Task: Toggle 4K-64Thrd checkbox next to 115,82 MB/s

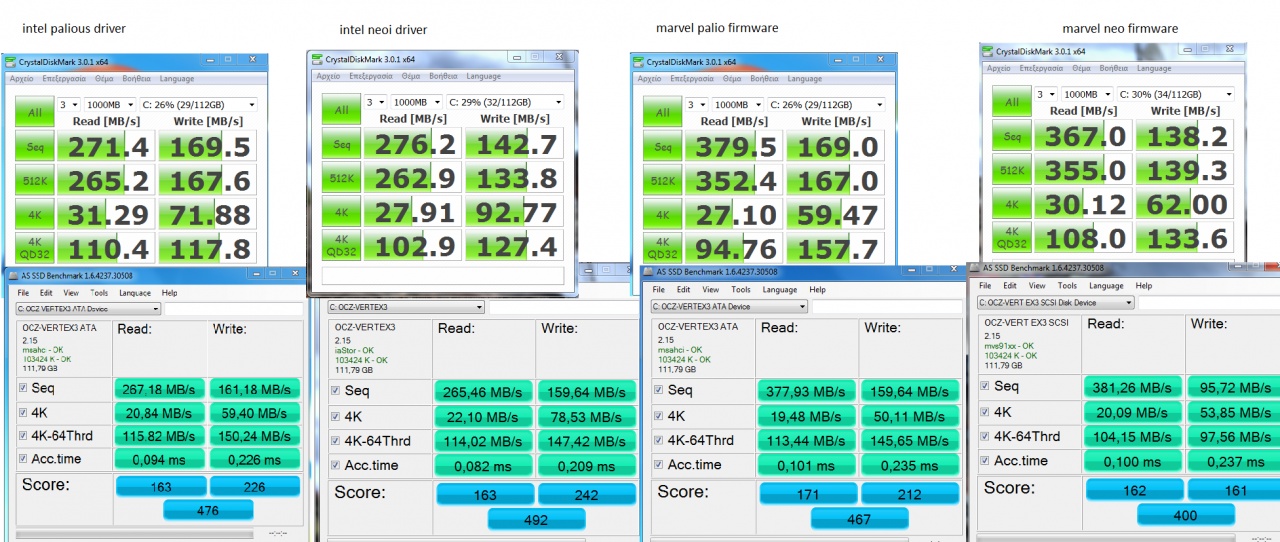Action: click(23, 436)
